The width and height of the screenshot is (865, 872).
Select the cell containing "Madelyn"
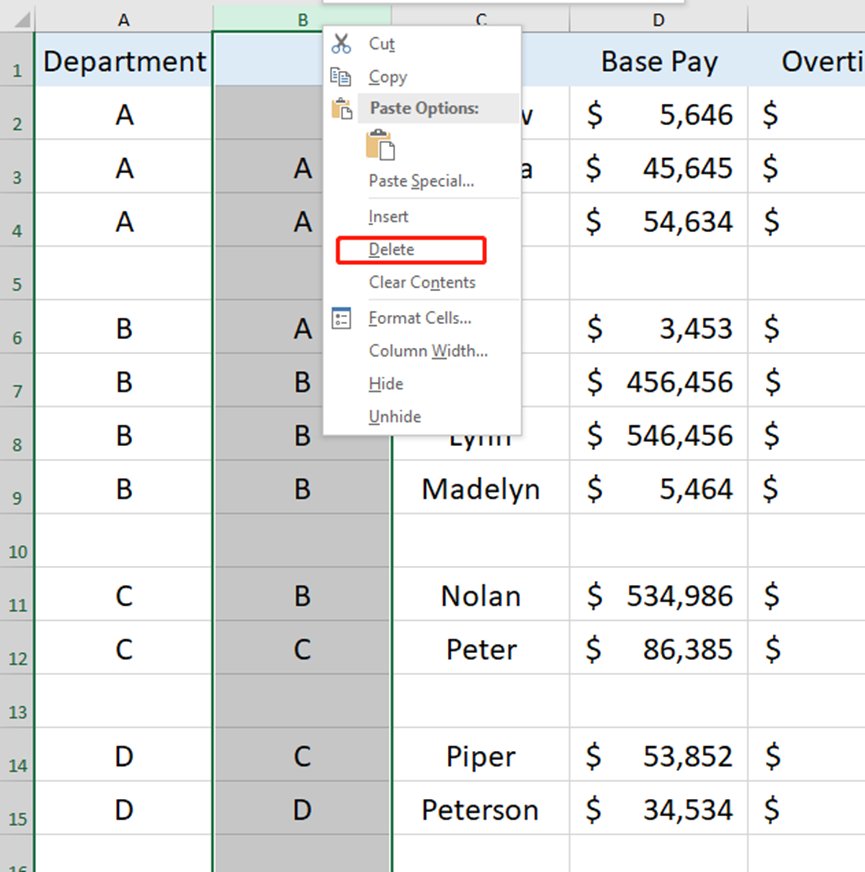click(x=481, y=489)
